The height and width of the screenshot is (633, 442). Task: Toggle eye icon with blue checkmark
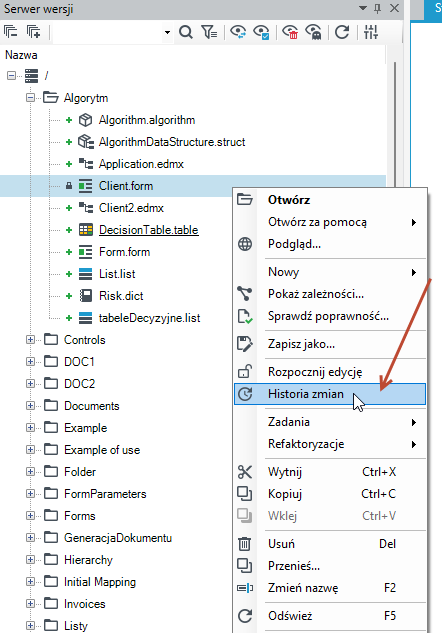coord(261,32)
